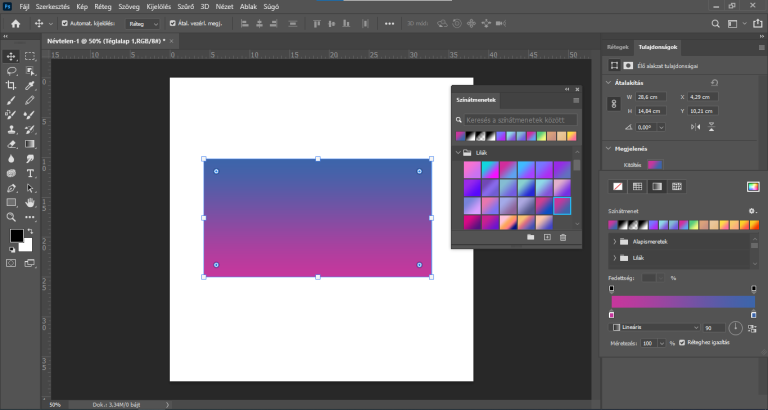Open the Réteg auto-select dropdown
768x410 pixels.
tap(143, 24)
